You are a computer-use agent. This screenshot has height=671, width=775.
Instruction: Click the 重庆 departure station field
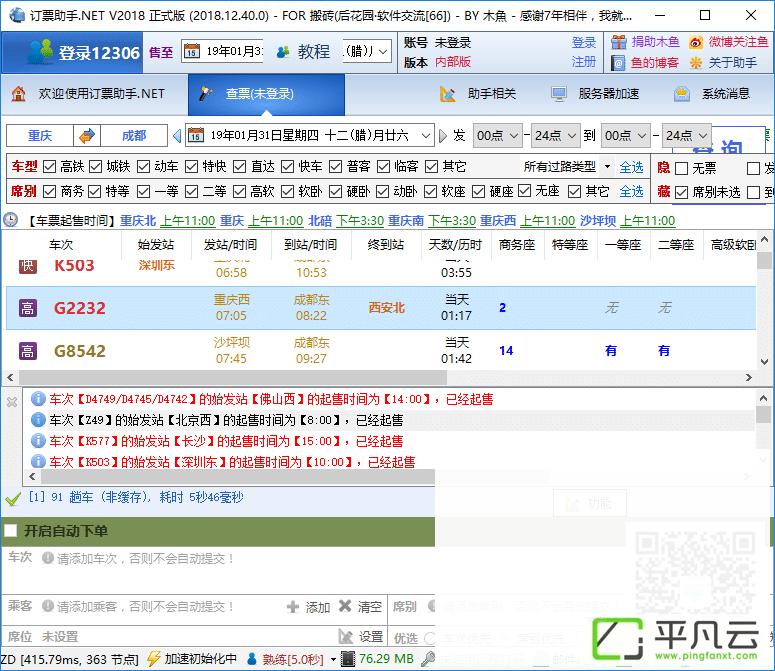40,135
